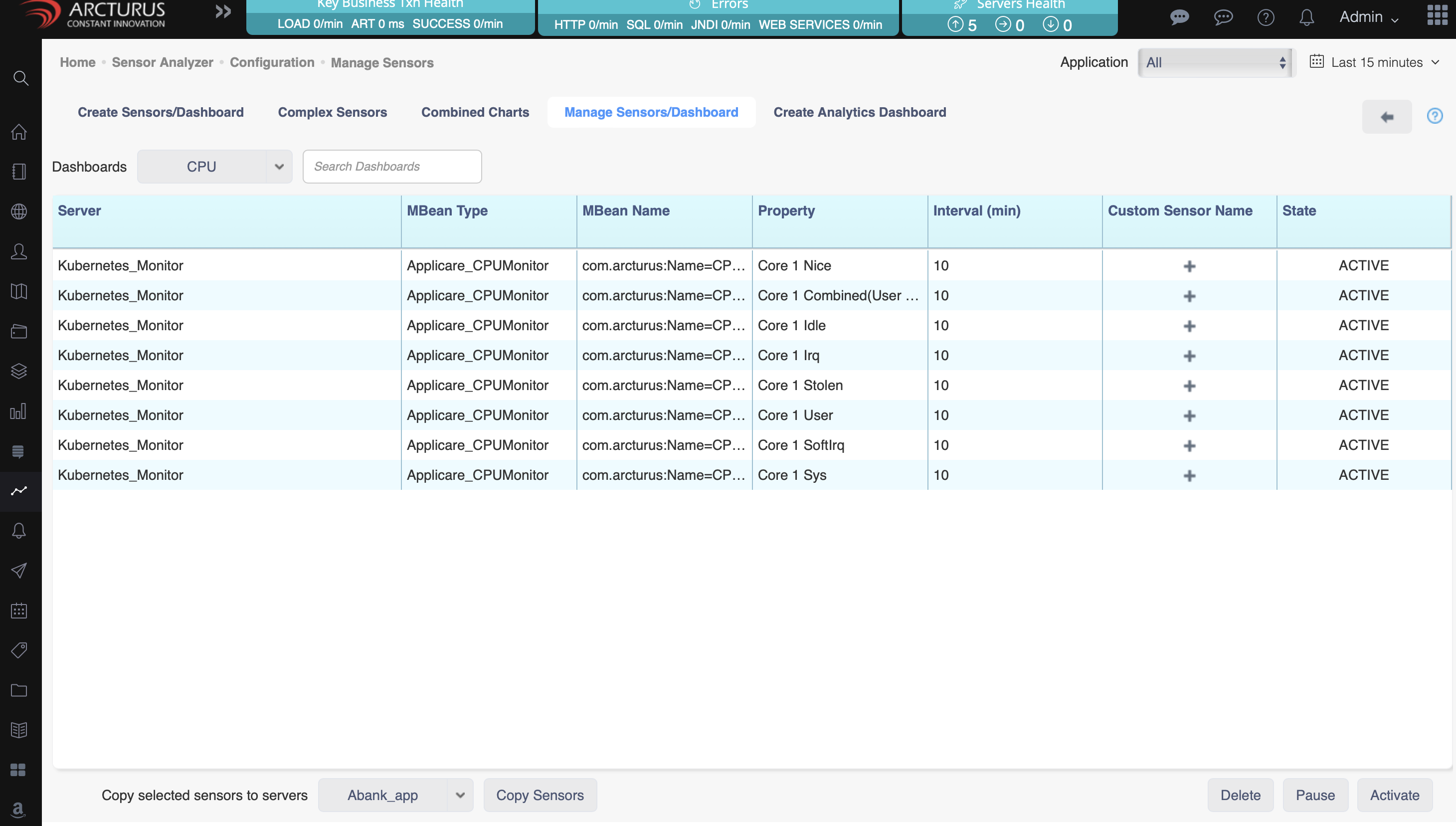Viewport: 1456px width, 826px height.
Task: Click the notifications bell in the top bar
Action: pos(1306,17)
